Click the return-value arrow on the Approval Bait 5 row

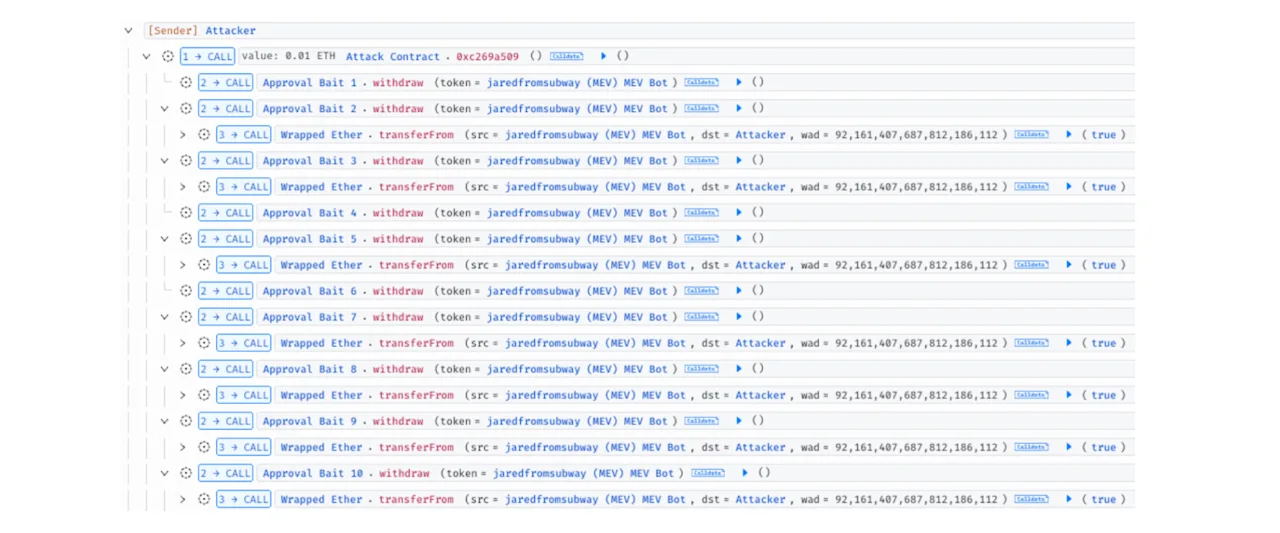pos(738,239)
